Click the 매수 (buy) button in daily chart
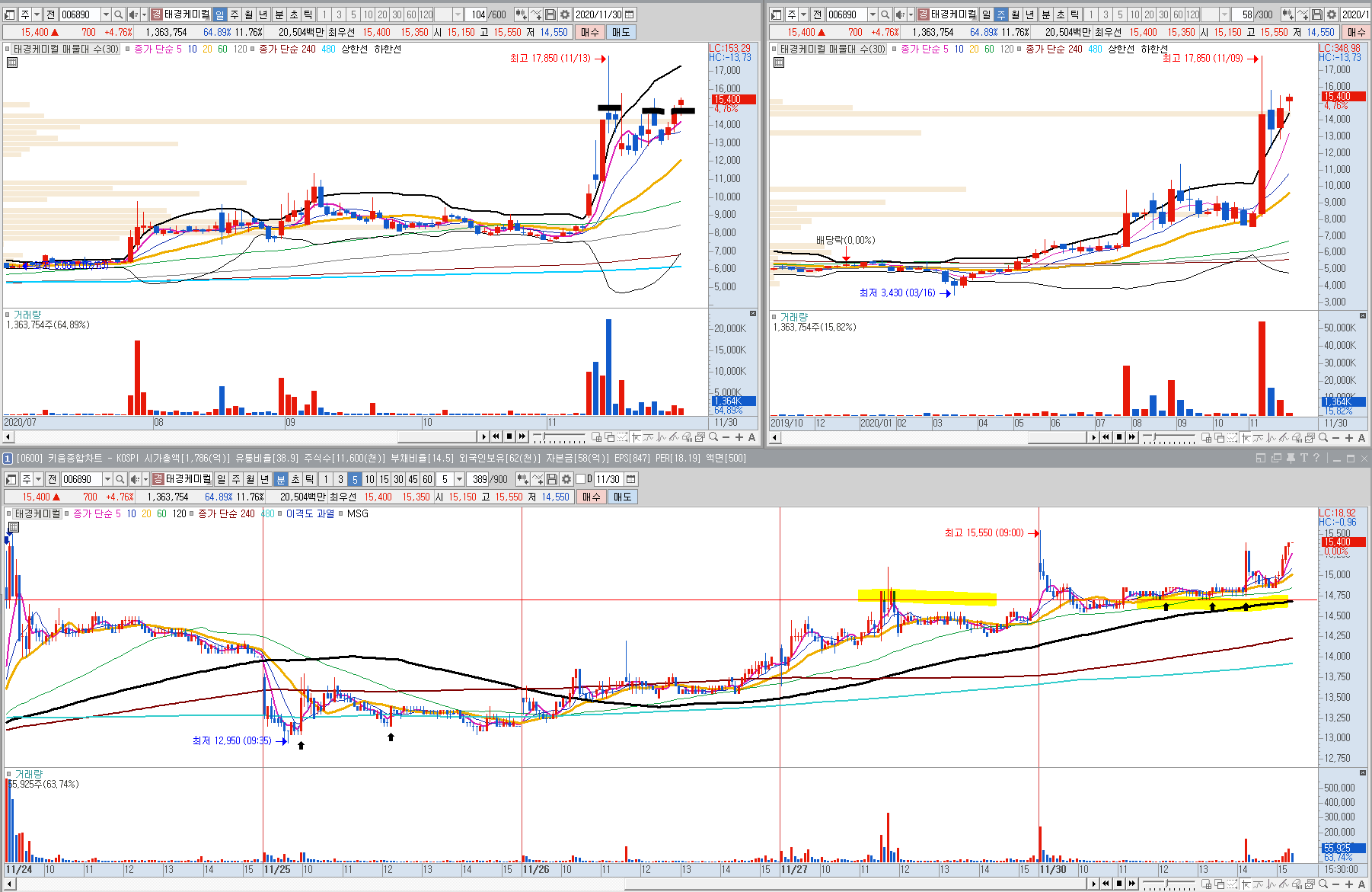Viewport: 1372px width, 892px height. (x=590, y=32)
